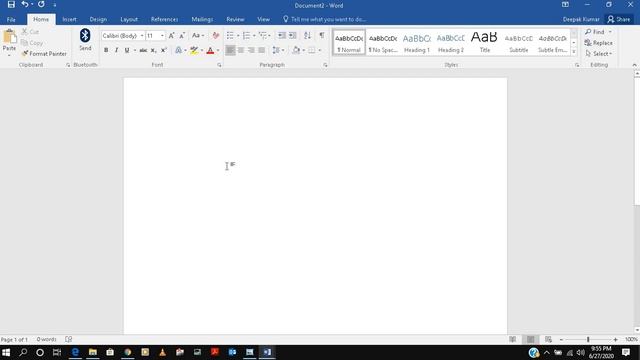The width and height of the screenshot is (640, 360).
Task: Click the Sort A-Z icon
Action: point(307,36)
